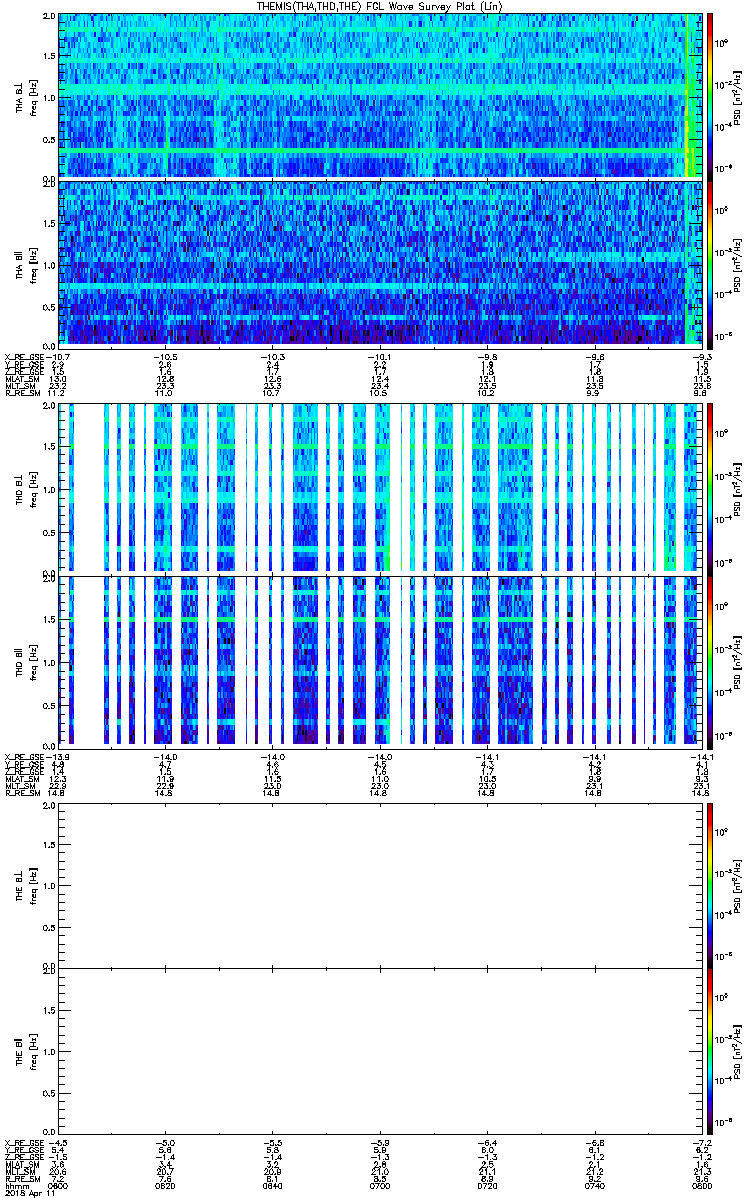Select the PSD color bar beside the top THA panel
The width and height of the screenshot is (750, 1200).
coord(710,96)
